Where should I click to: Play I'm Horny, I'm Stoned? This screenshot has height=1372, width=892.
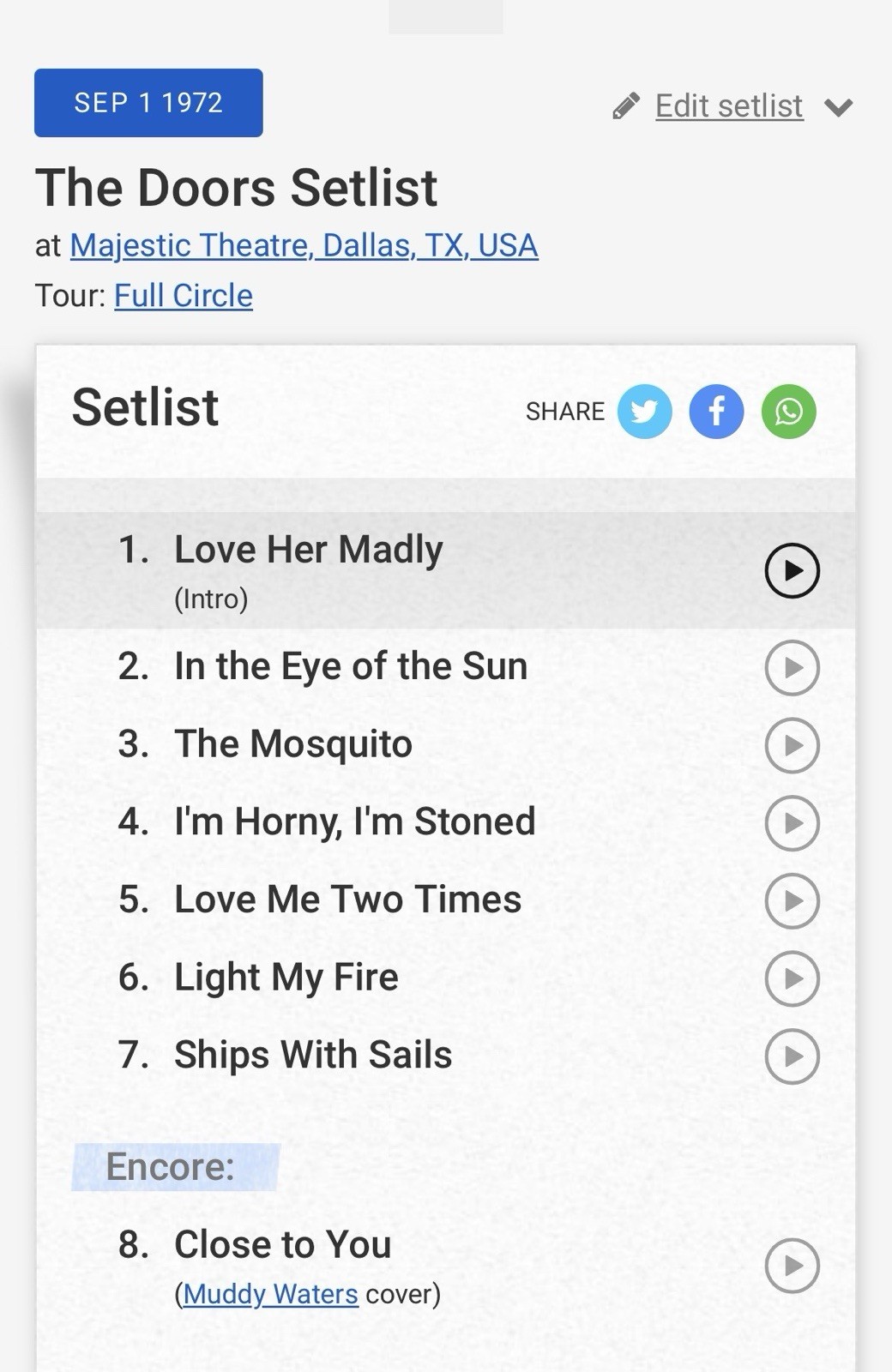click(x=792, y=823)
